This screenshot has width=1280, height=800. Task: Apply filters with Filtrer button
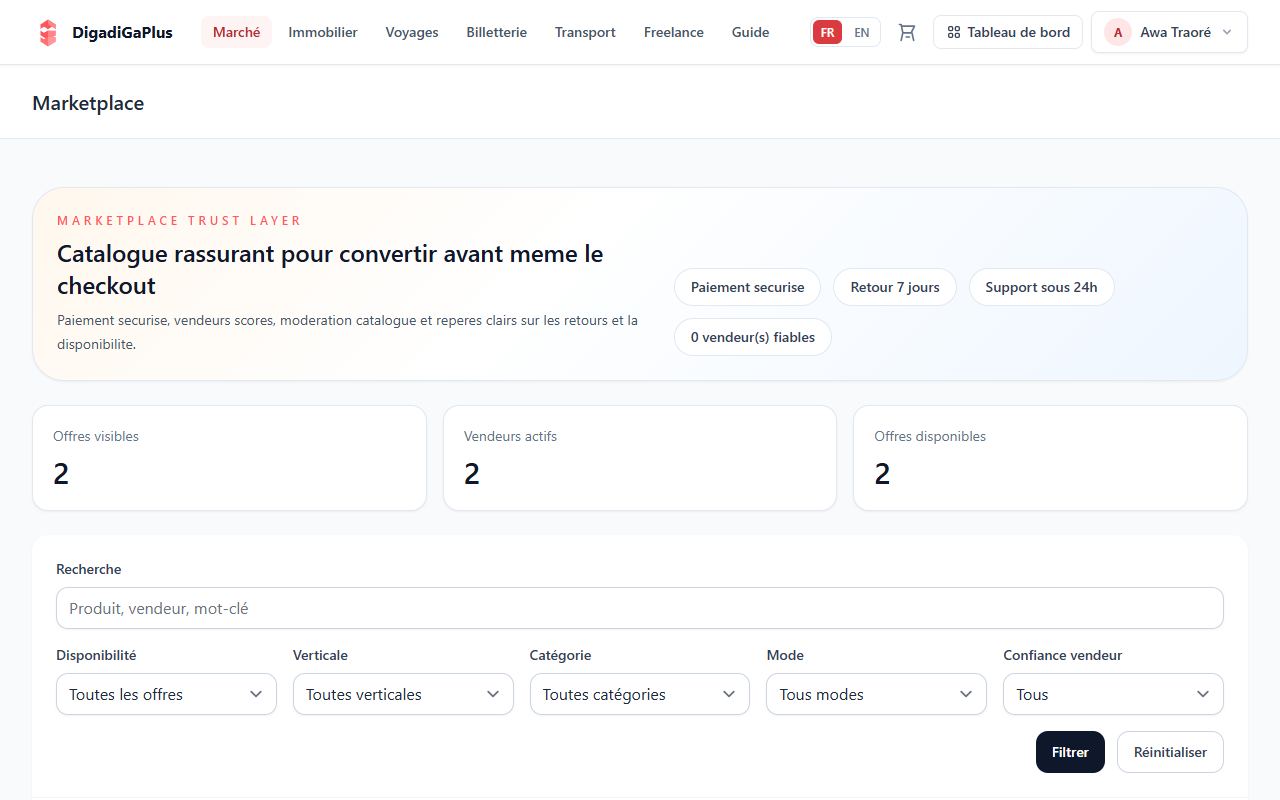pyautogui.click(x=1070, y=752)
